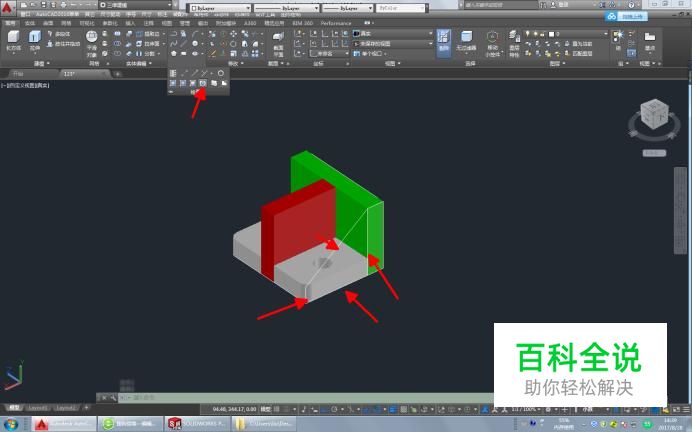Click the Save icon in quick access toolbar
692x432 pixels.
[x=43, y=5]
